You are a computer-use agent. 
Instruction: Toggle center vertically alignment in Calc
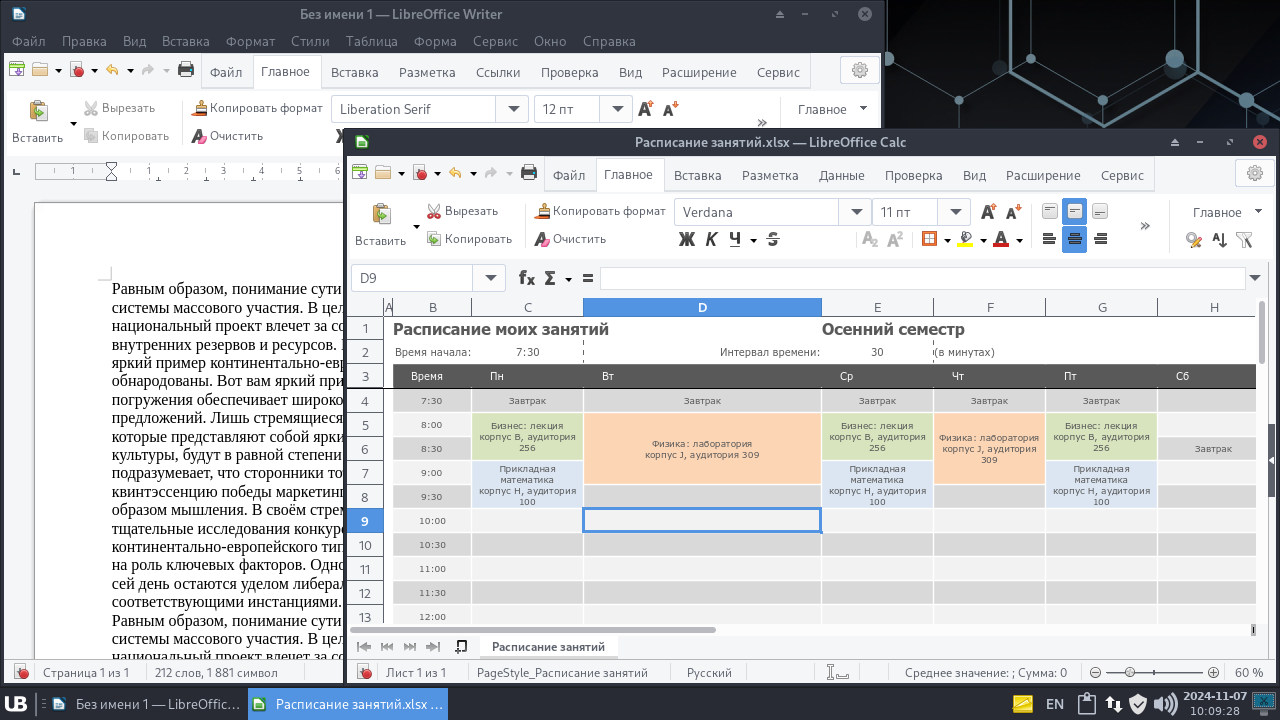1074,211
